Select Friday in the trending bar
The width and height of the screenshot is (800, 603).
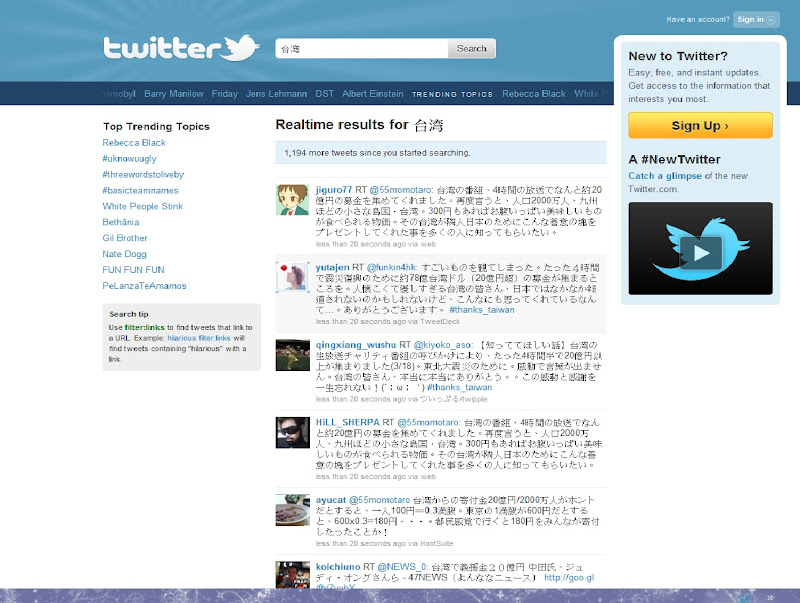[x=224, y=94]
